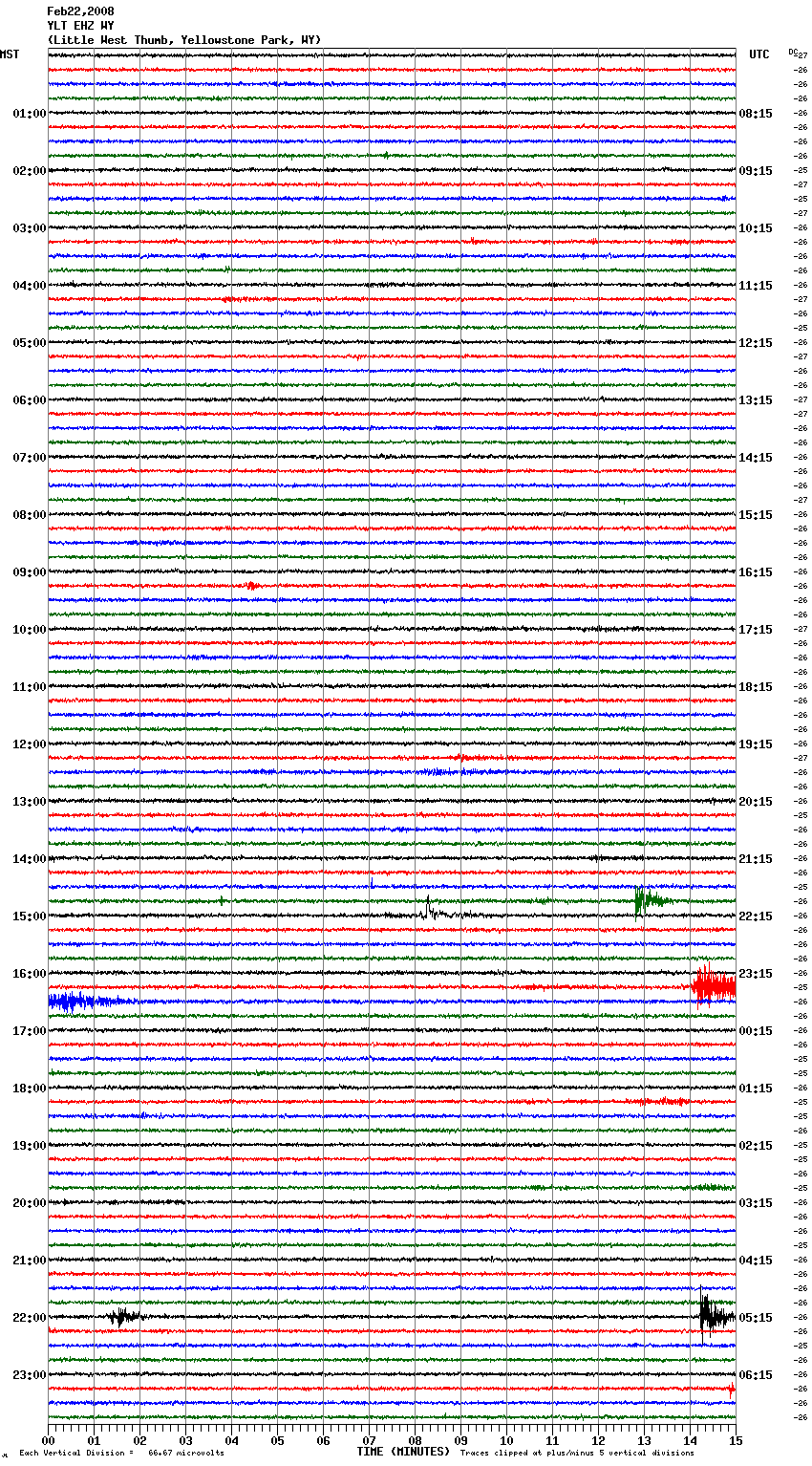The width and height of the screenshot is (812, 1466).
Task: Click the 00:15 UTC time label
Action: (756, 1031)
